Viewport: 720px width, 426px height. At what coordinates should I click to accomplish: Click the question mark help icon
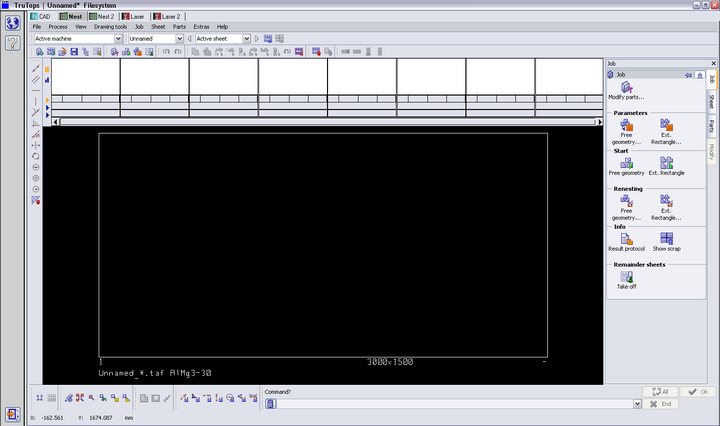click(12, 43)
